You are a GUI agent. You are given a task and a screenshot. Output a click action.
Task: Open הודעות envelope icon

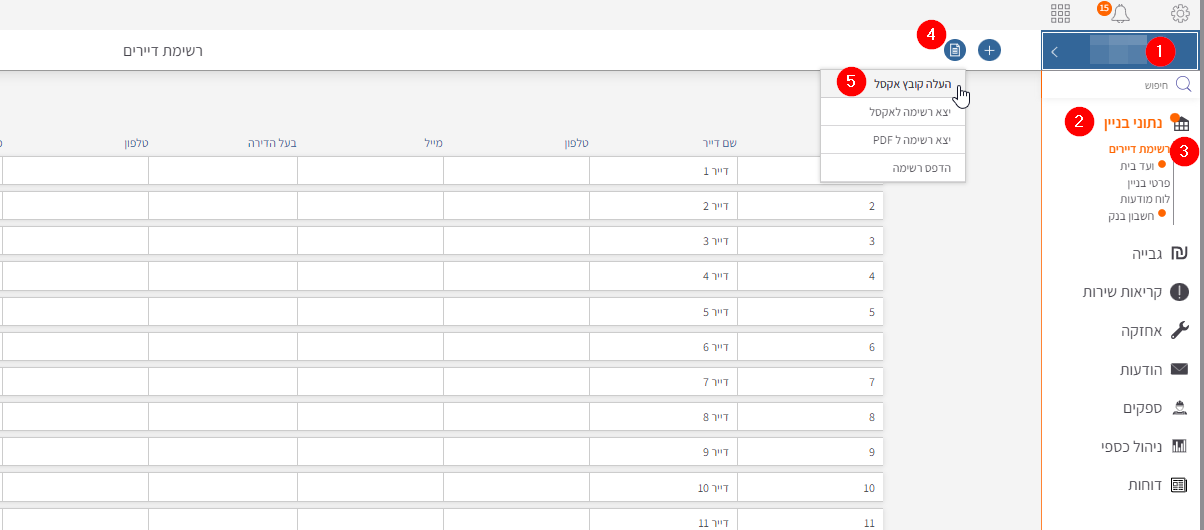[x=1179, y=369]
